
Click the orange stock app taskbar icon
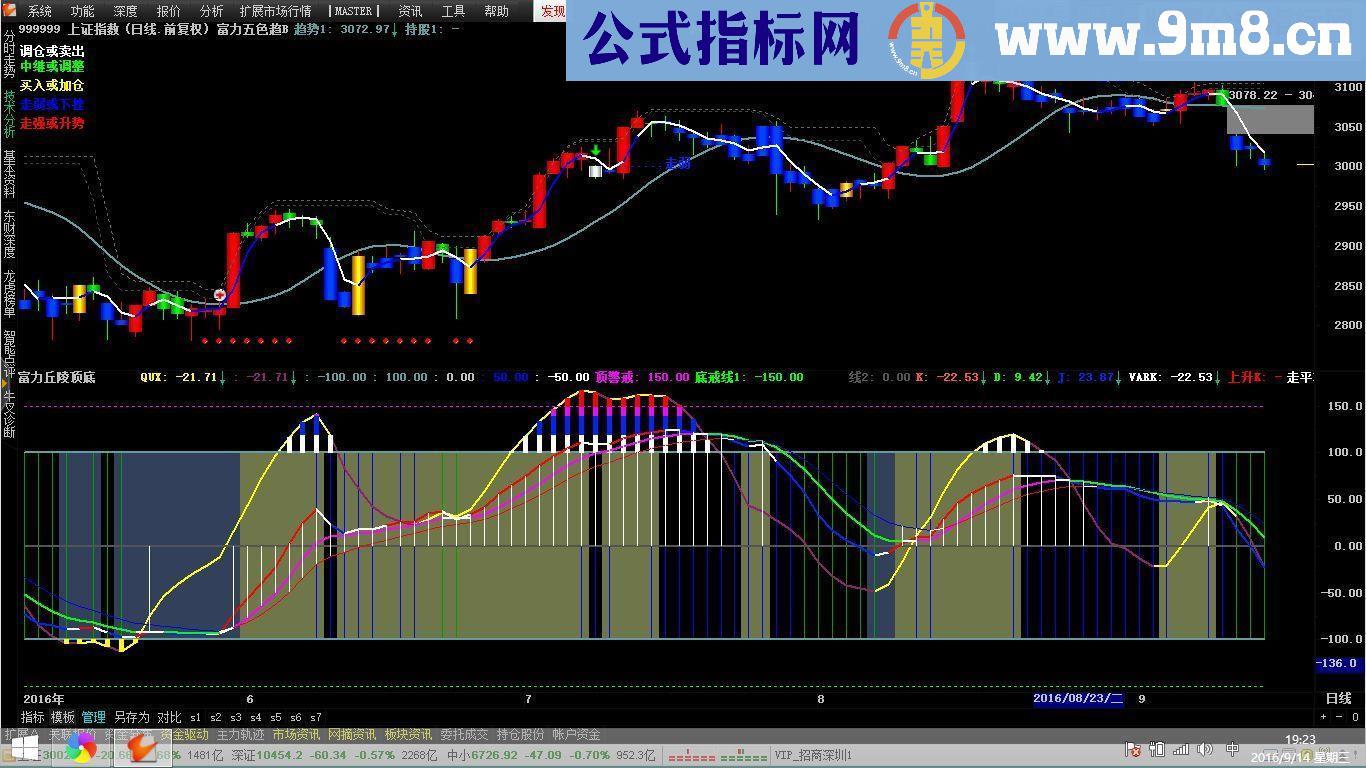tap(142, 749)
